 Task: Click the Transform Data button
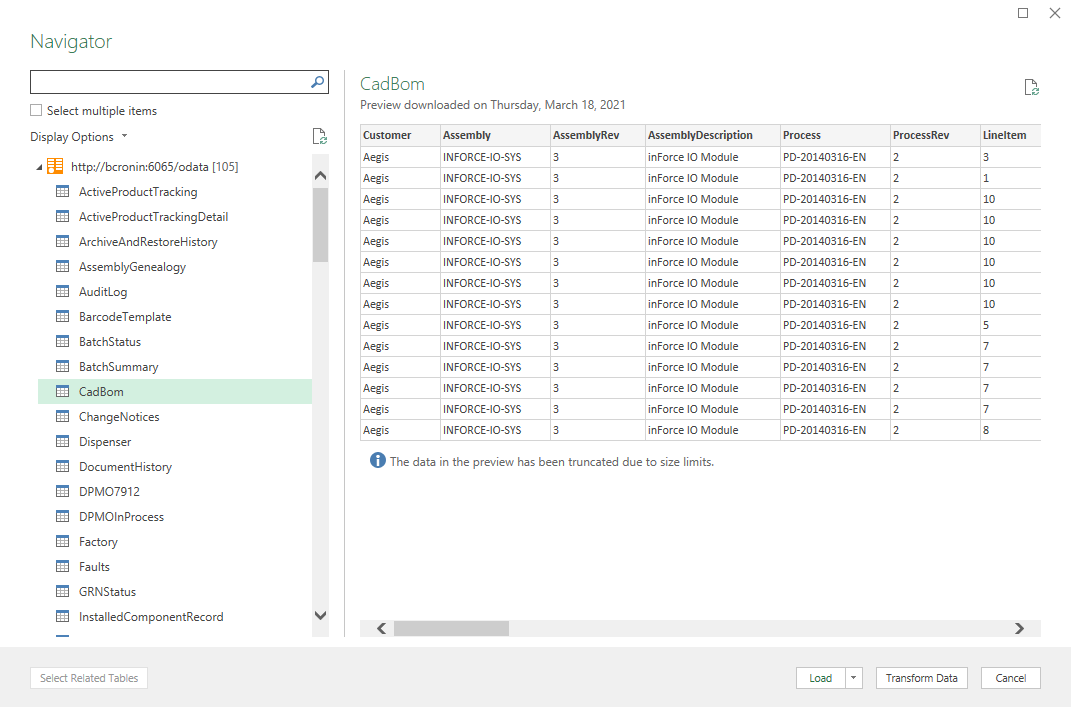921,678
